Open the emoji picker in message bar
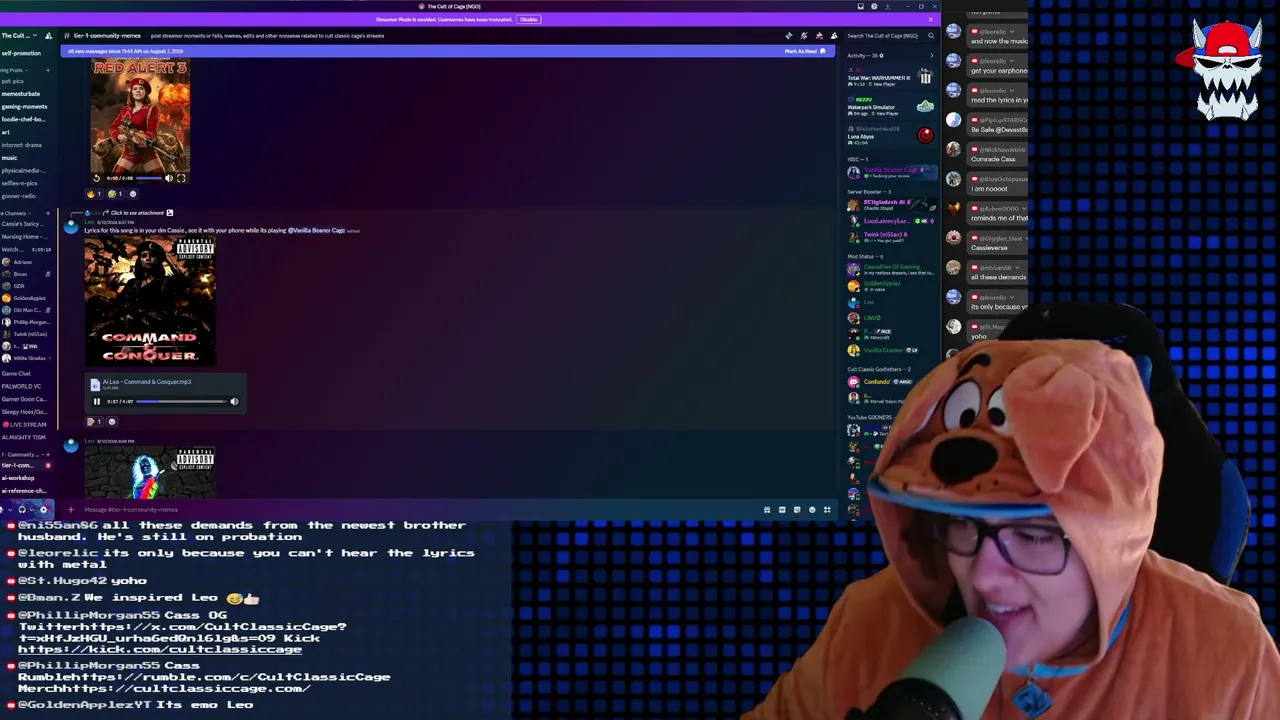The width and height of the screenshot is (1280, 720). (x=812, y=510)
